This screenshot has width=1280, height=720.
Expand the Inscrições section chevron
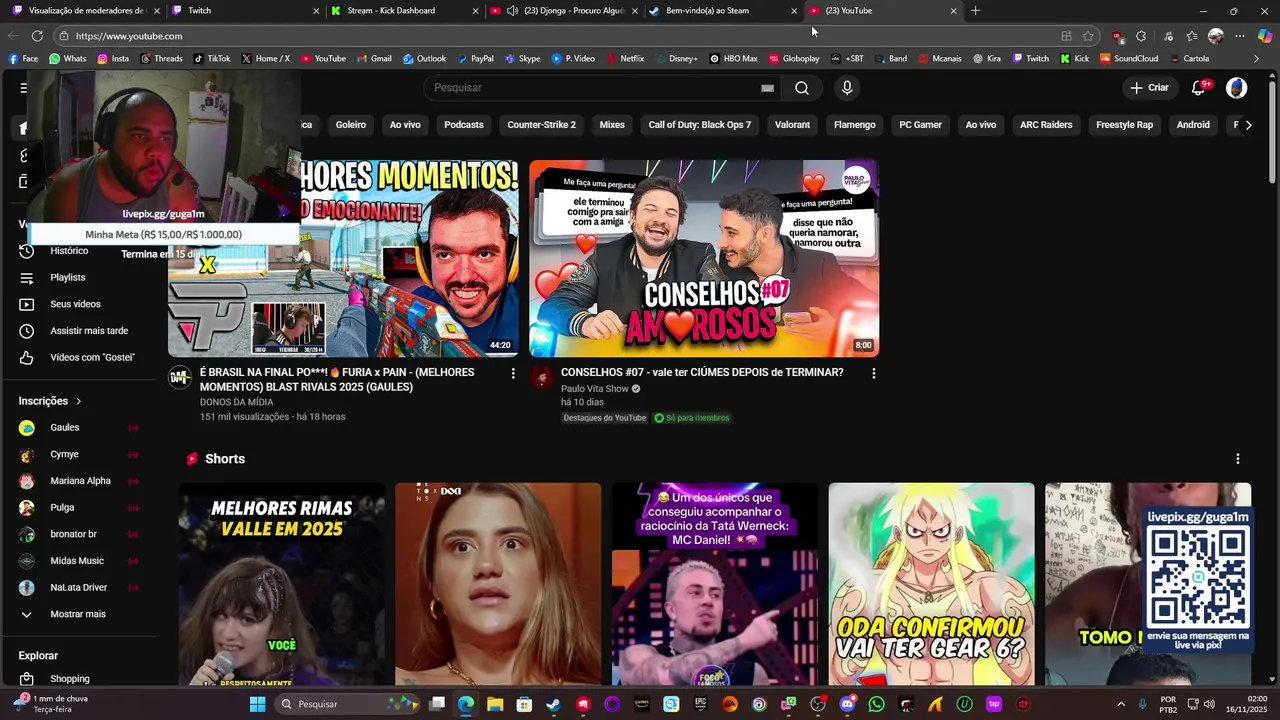78,401
